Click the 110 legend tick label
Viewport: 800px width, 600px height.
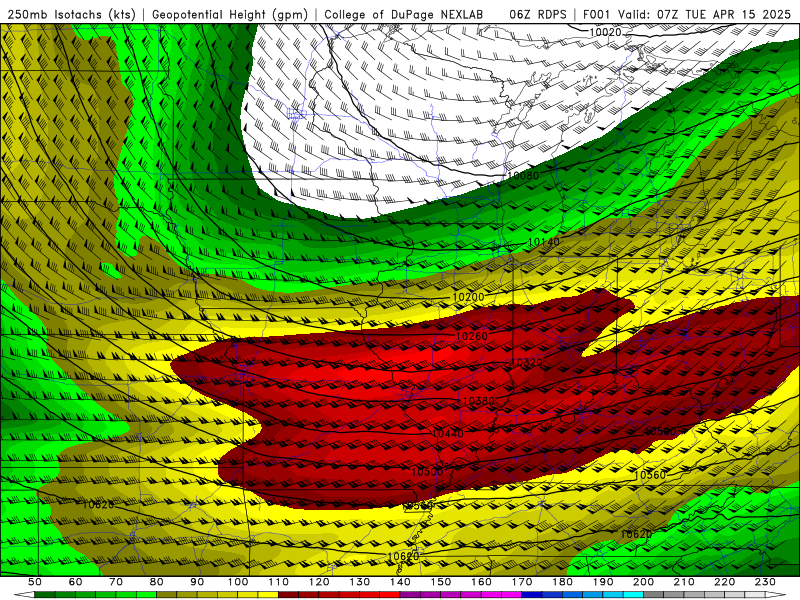[279, 582]
